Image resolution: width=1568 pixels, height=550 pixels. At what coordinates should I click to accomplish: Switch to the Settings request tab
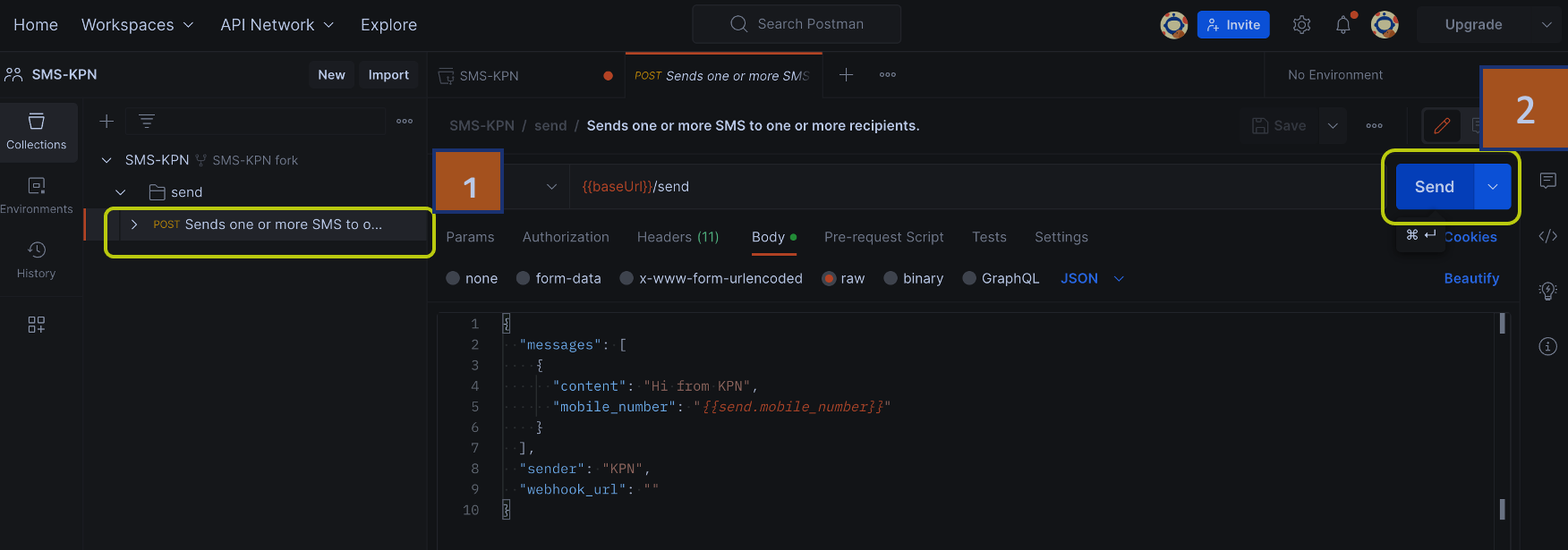pyautogui.click(x=1061, y=237)
